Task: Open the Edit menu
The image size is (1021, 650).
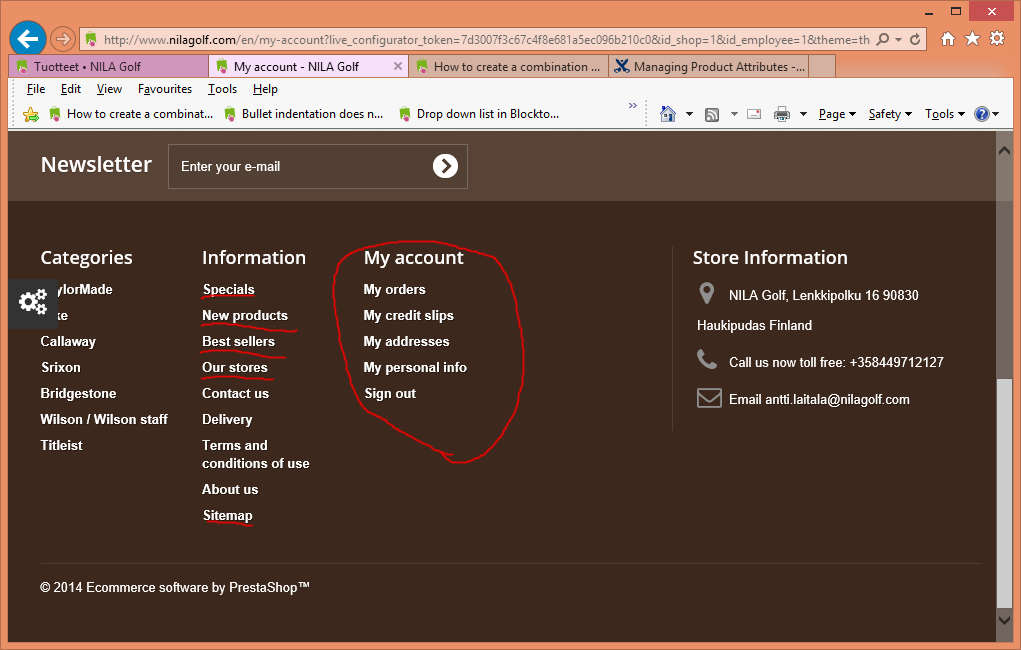Action: [x=70, y=89]
